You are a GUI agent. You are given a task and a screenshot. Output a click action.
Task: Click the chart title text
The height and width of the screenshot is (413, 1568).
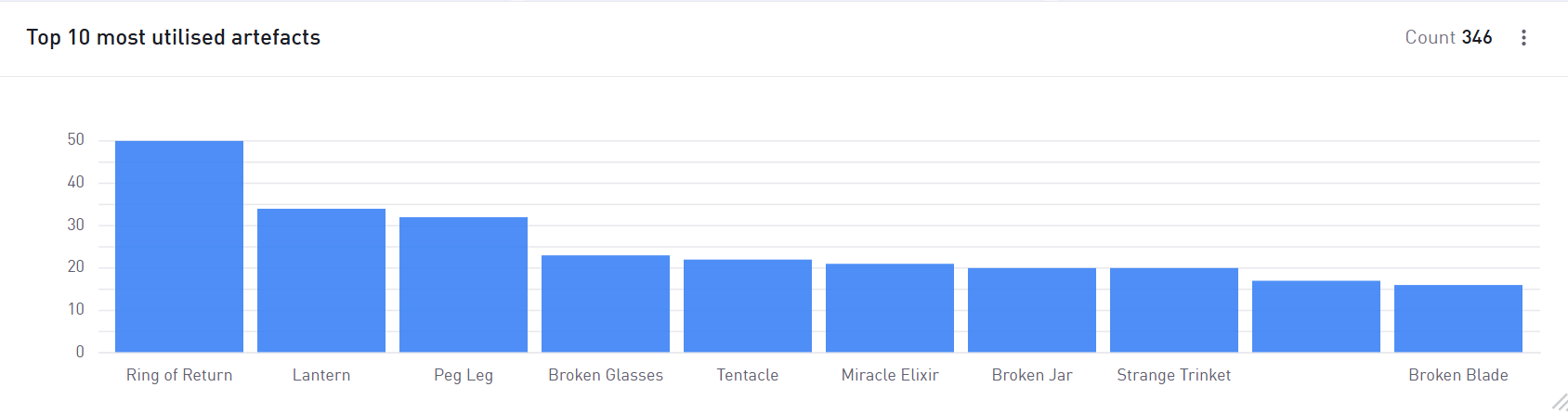[174, 37]
